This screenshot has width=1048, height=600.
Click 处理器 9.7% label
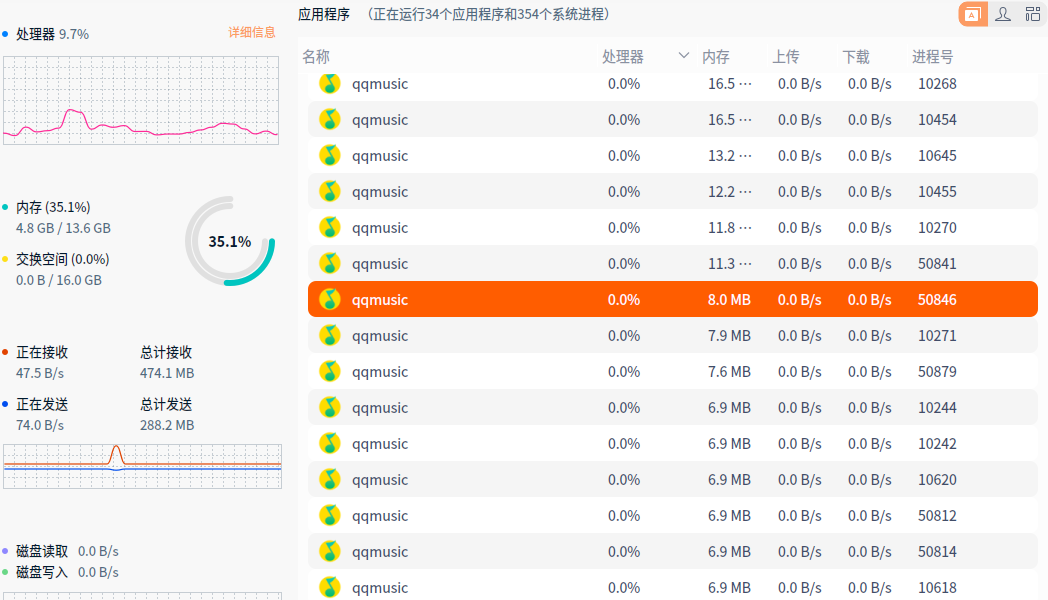(52, 34)
